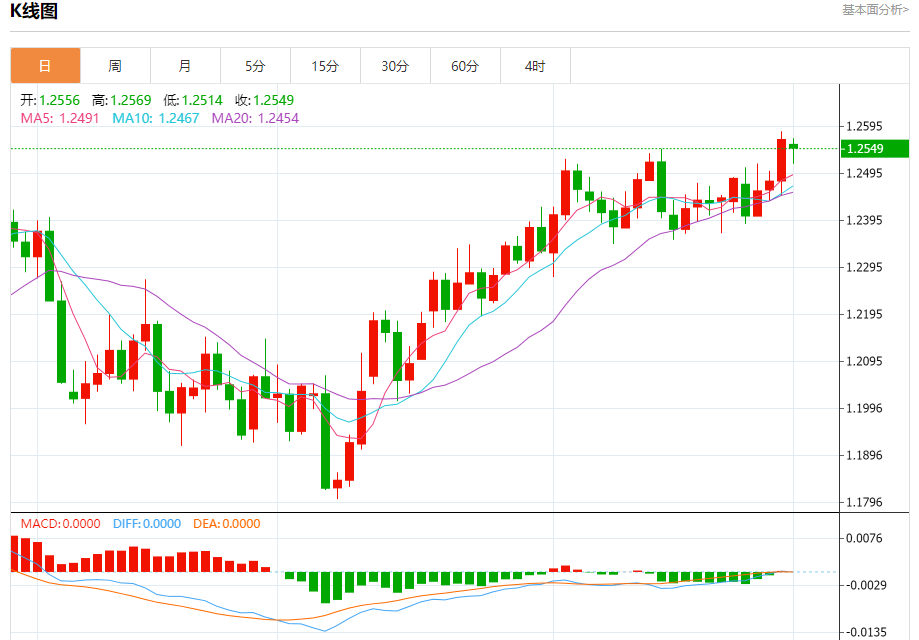The image size is (919, 640).
Task: Open the 30分 timeframe tab
Action: pos(395,66)
